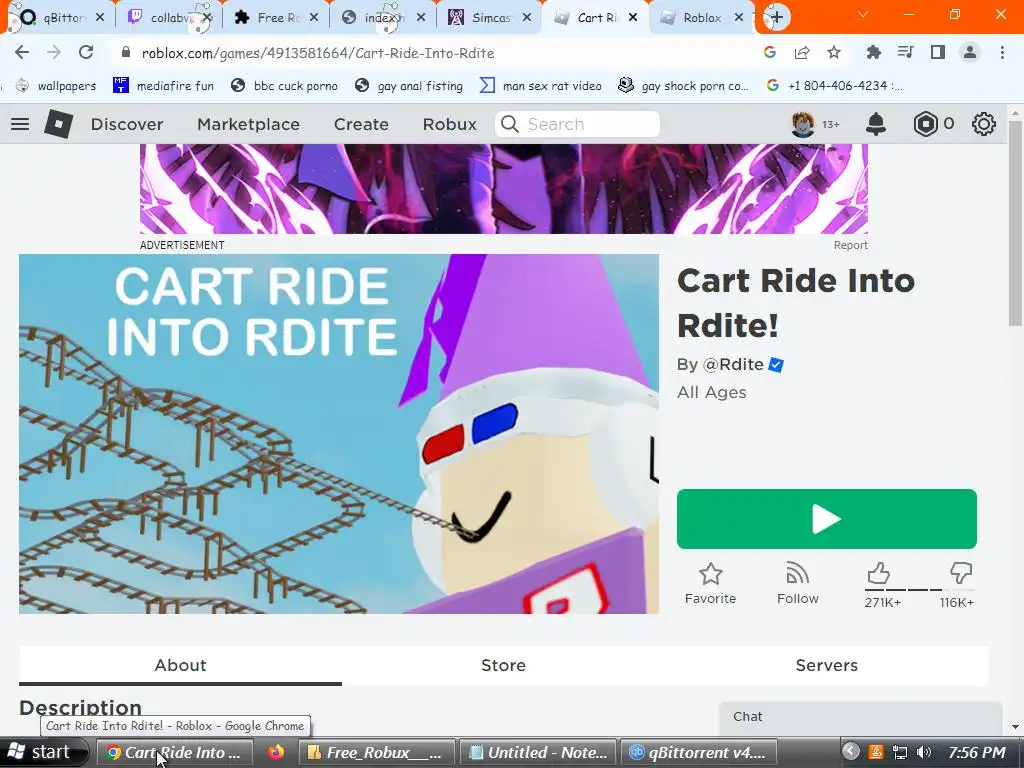Open the Create menu item

[x=361, y=124]
